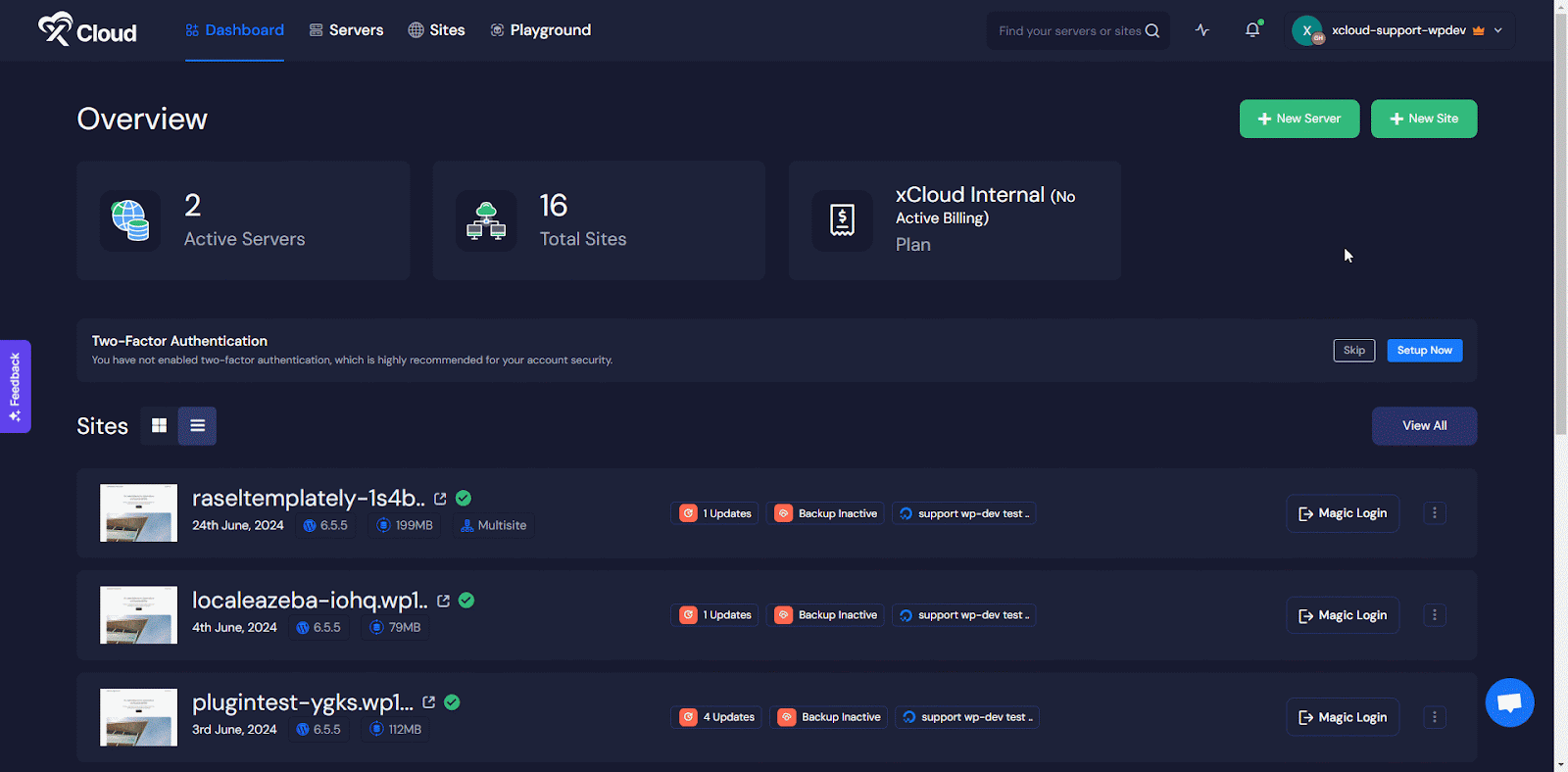Select the "16" total sites count
The height and width of the screenshot is (772, 1568).
(554, 205)
